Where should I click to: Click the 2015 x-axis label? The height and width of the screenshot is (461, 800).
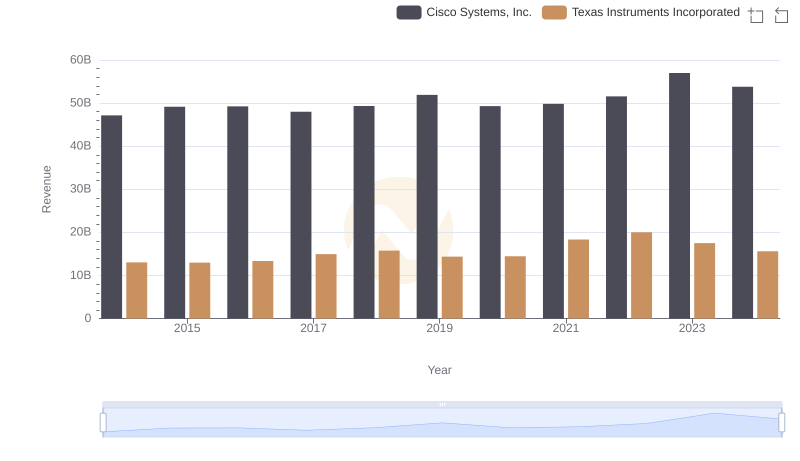pyautogui.click(x=187, y=328)
